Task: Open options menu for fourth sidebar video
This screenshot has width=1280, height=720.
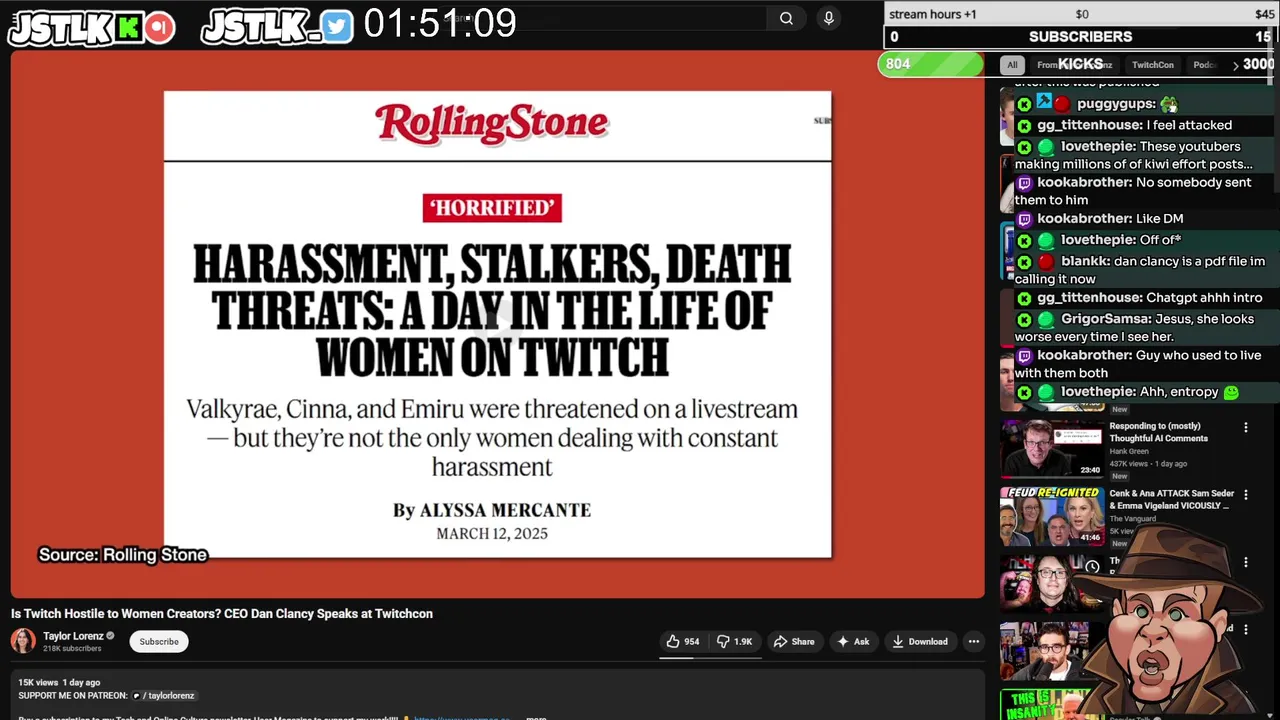Action: pos(1246,629)
